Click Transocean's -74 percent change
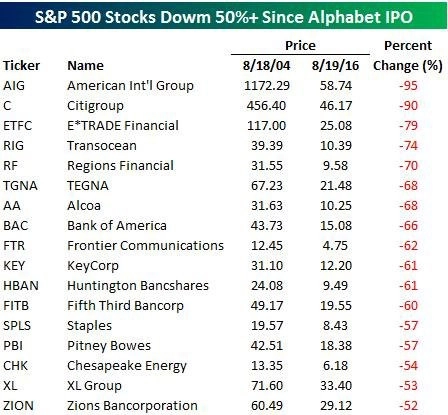 tap(408, 146)
